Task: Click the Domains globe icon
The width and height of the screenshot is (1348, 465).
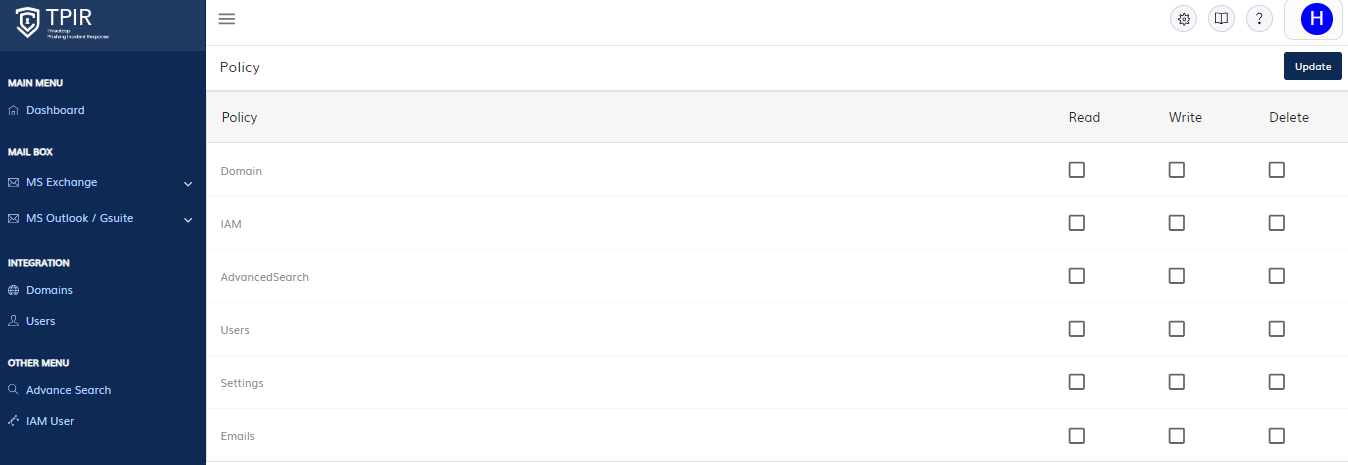Action: [x=14, y=290]
